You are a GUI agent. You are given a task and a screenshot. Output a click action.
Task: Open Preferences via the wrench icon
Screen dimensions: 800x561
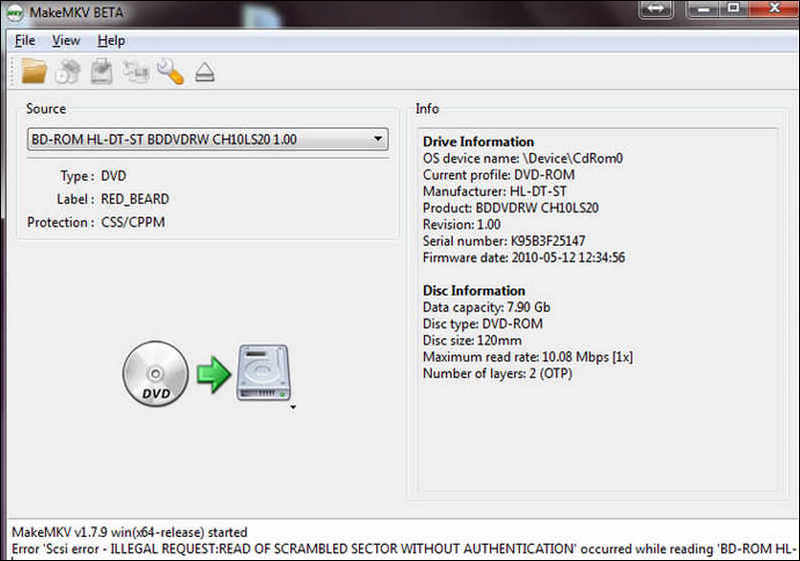pyautogui.click(x=170, y=71)
